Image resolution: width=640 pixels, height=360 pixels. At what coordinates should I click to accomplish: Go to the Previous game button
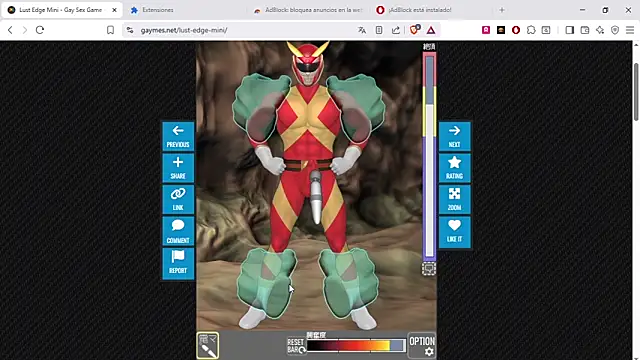tap(178, 136)
